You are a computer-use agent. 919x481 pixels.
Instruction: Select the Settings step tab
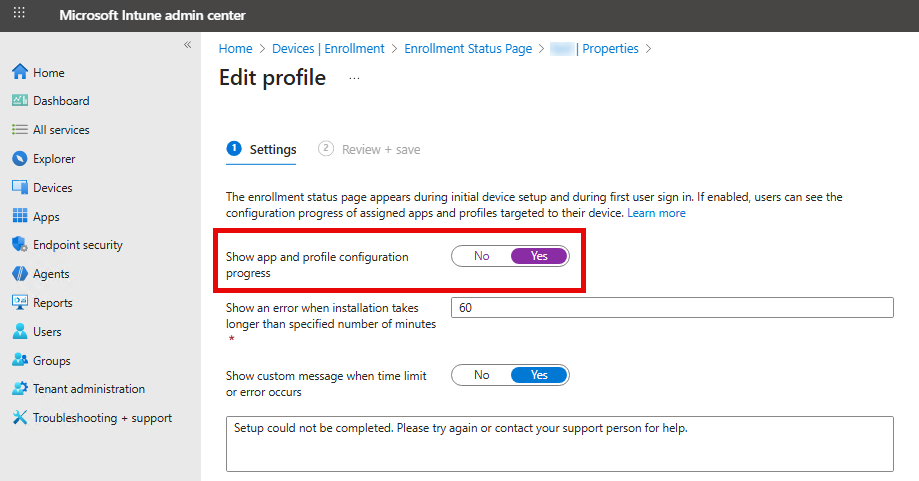[x=261, y=149]
